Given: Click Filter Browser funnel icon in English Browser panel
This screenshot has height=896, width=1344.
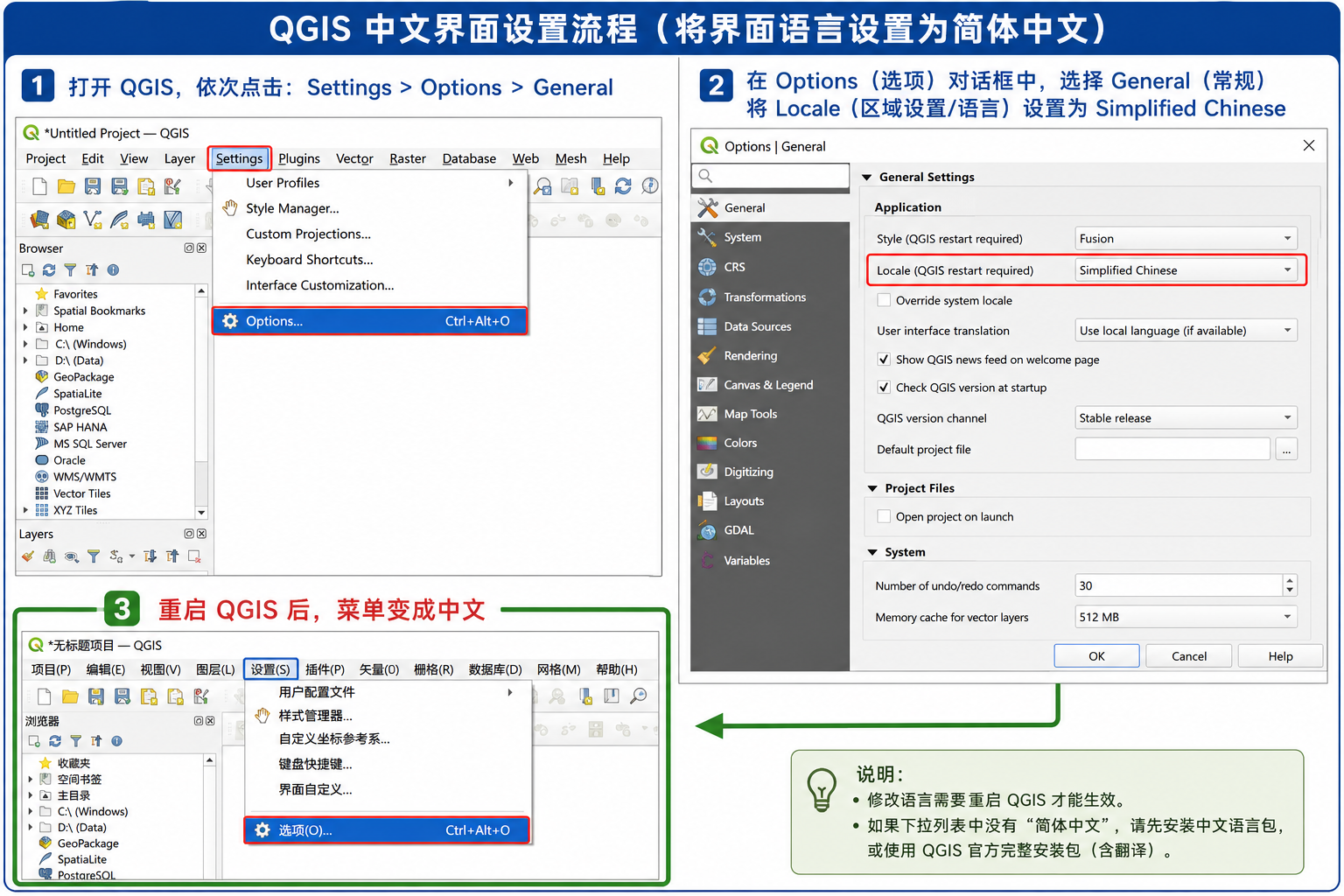Looking at the screenshot, I should 70,270.
